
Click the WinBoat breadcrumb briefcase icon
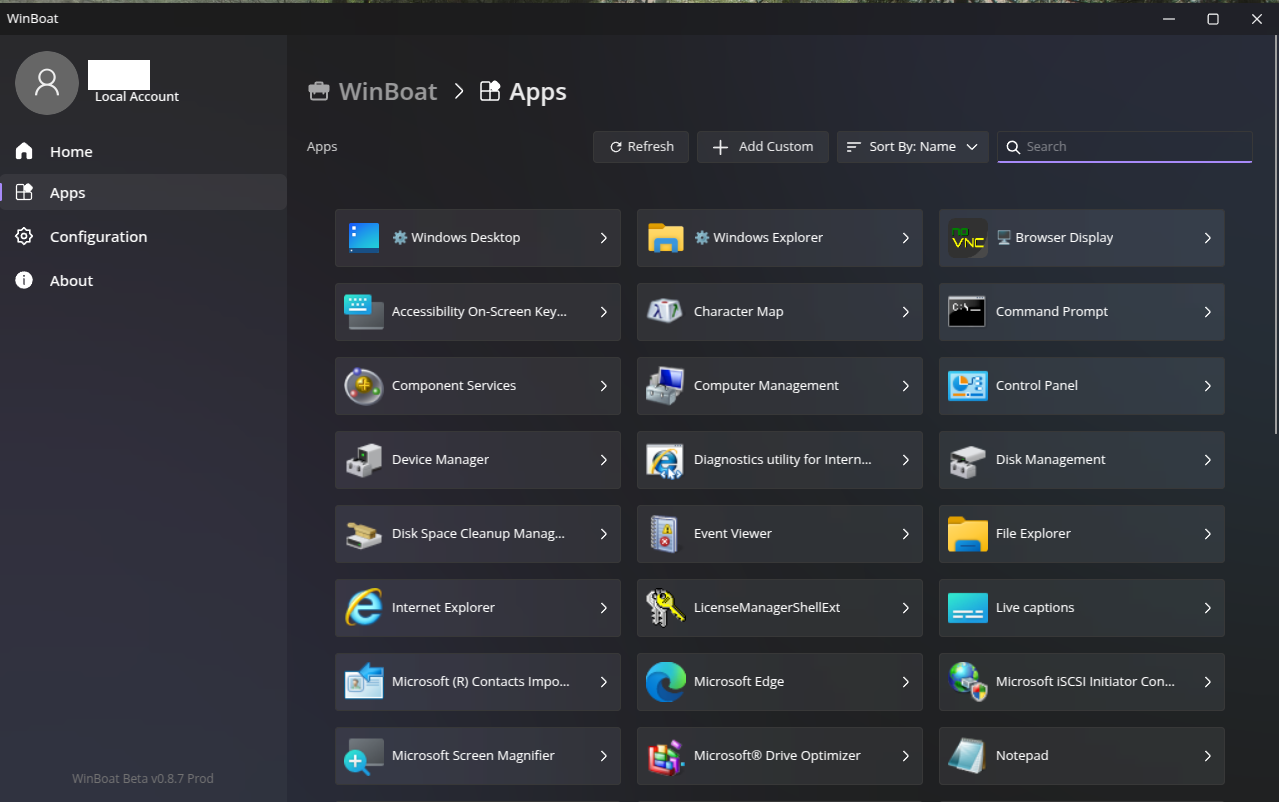(x=319, y=91)
